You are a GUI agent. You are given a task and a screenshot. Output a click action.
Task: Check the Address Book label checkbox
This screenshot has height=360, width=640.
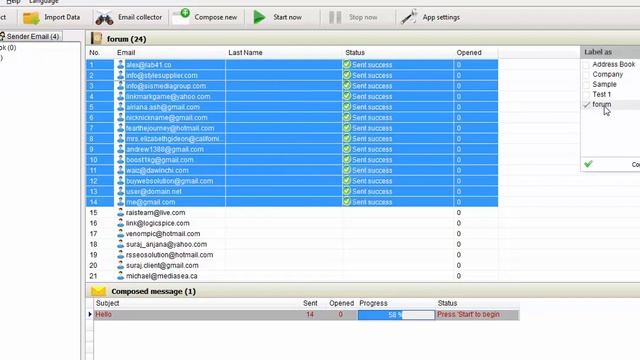click(x=586, y=64)
